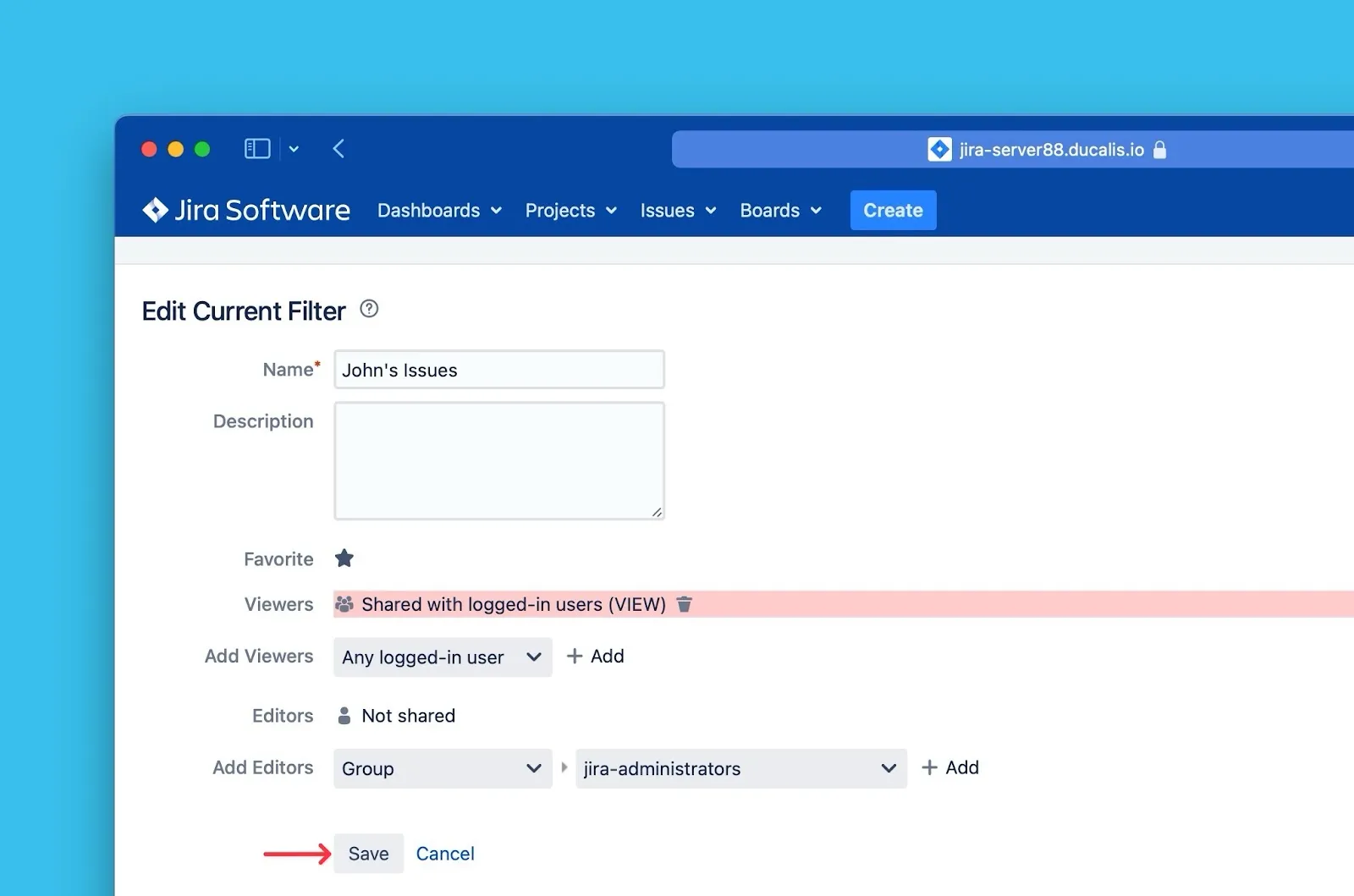Open the Dashboards menu

439,211
